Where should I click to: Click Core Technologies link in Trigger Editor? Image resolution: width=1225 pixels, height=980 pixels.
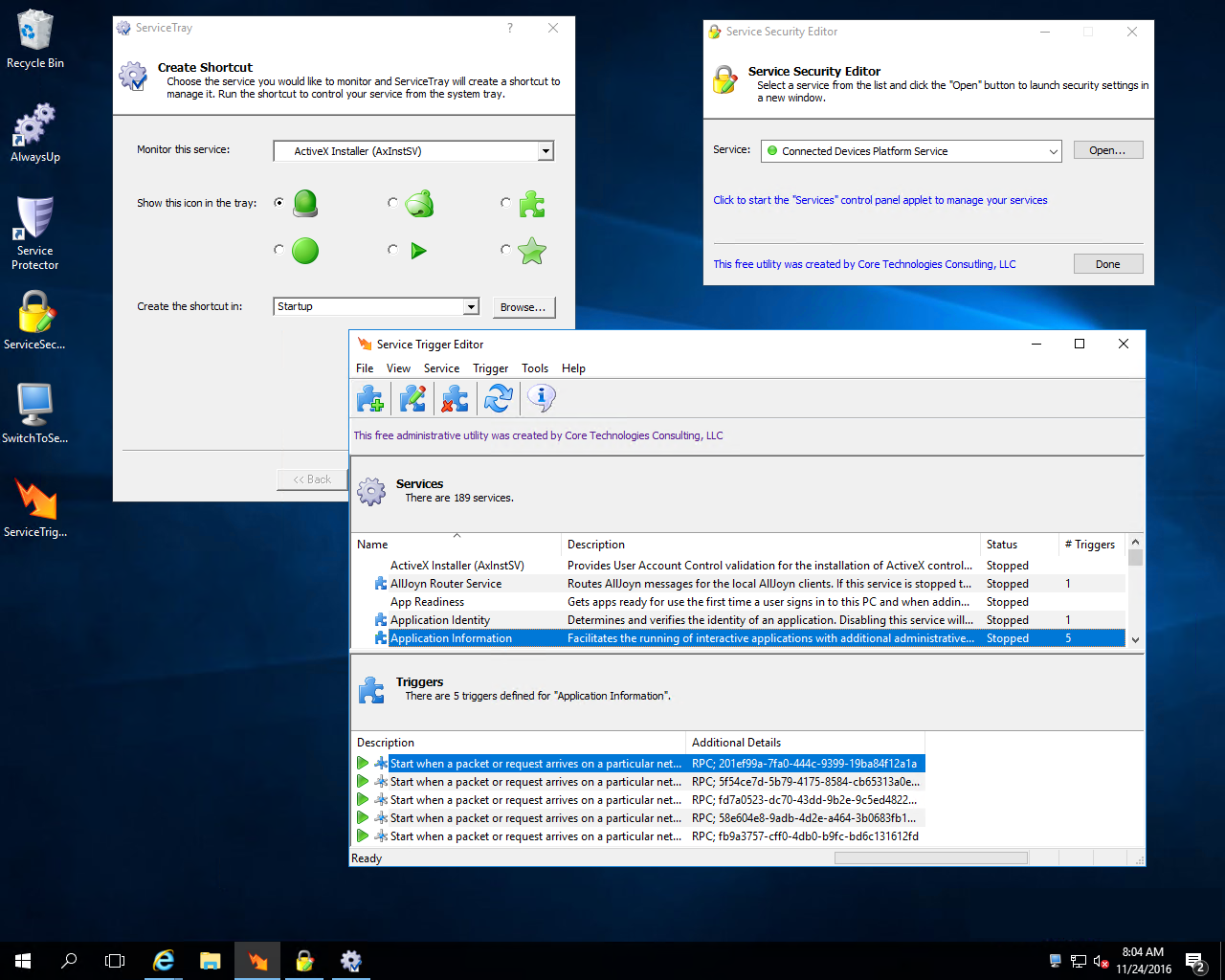(x=538, y=435)
